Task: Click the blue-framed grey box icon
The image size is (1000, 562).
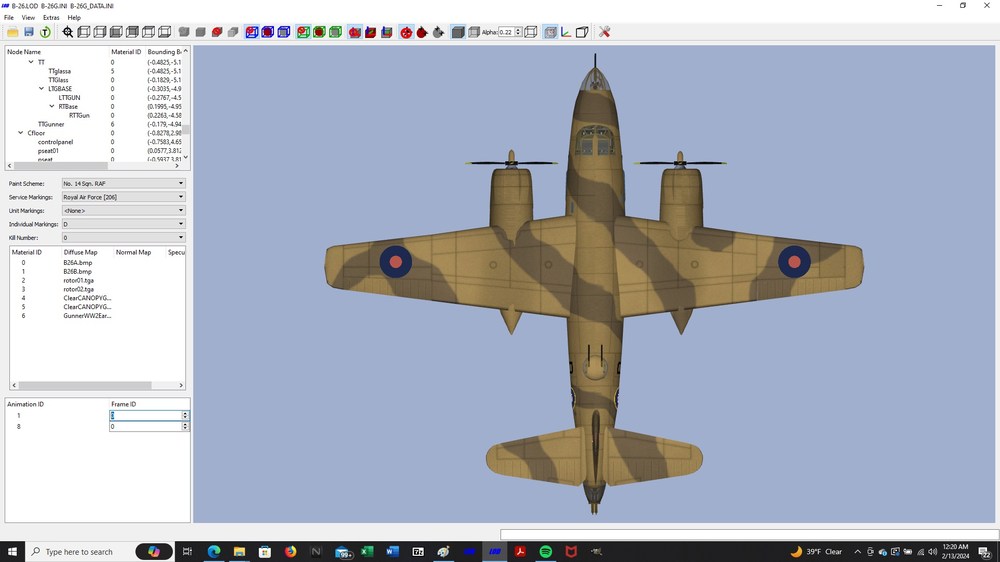Action: coord(284,32)
